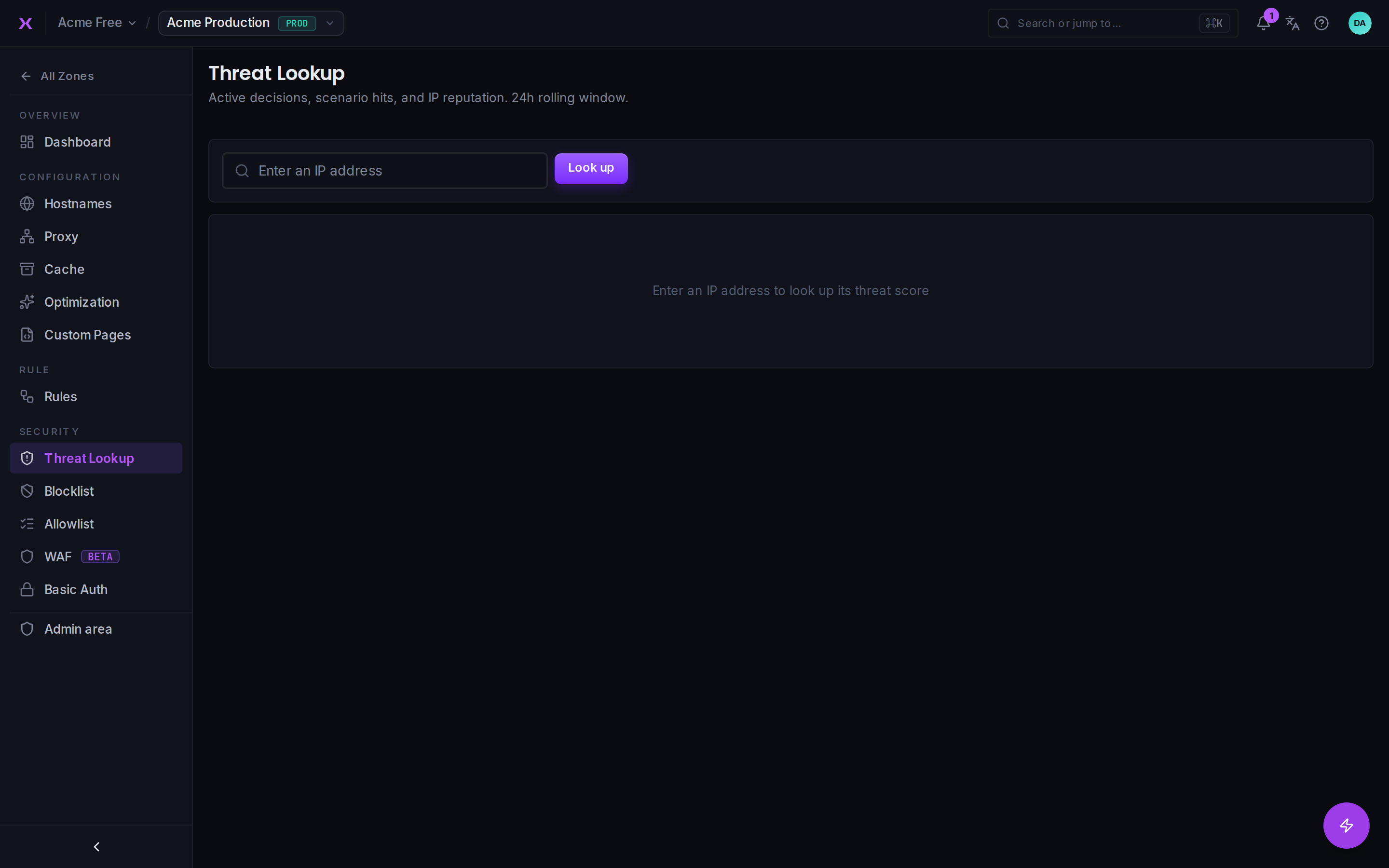The image size is (1389, 868).
Task: Click the PROD environment badge
Action: pyautogui.click(x=297, y=24)
